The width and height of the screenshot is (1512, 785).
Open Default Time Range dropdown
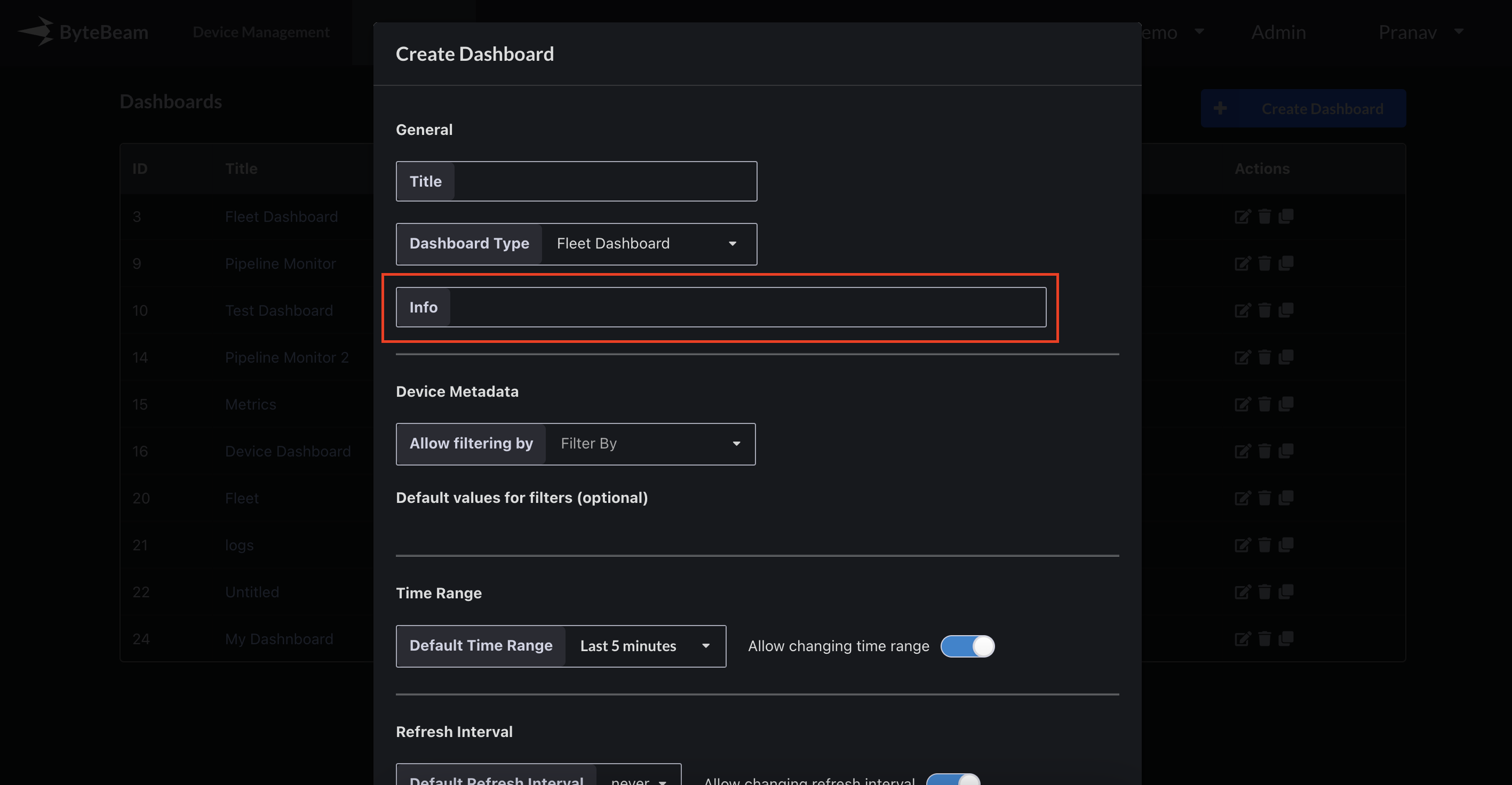644,646
